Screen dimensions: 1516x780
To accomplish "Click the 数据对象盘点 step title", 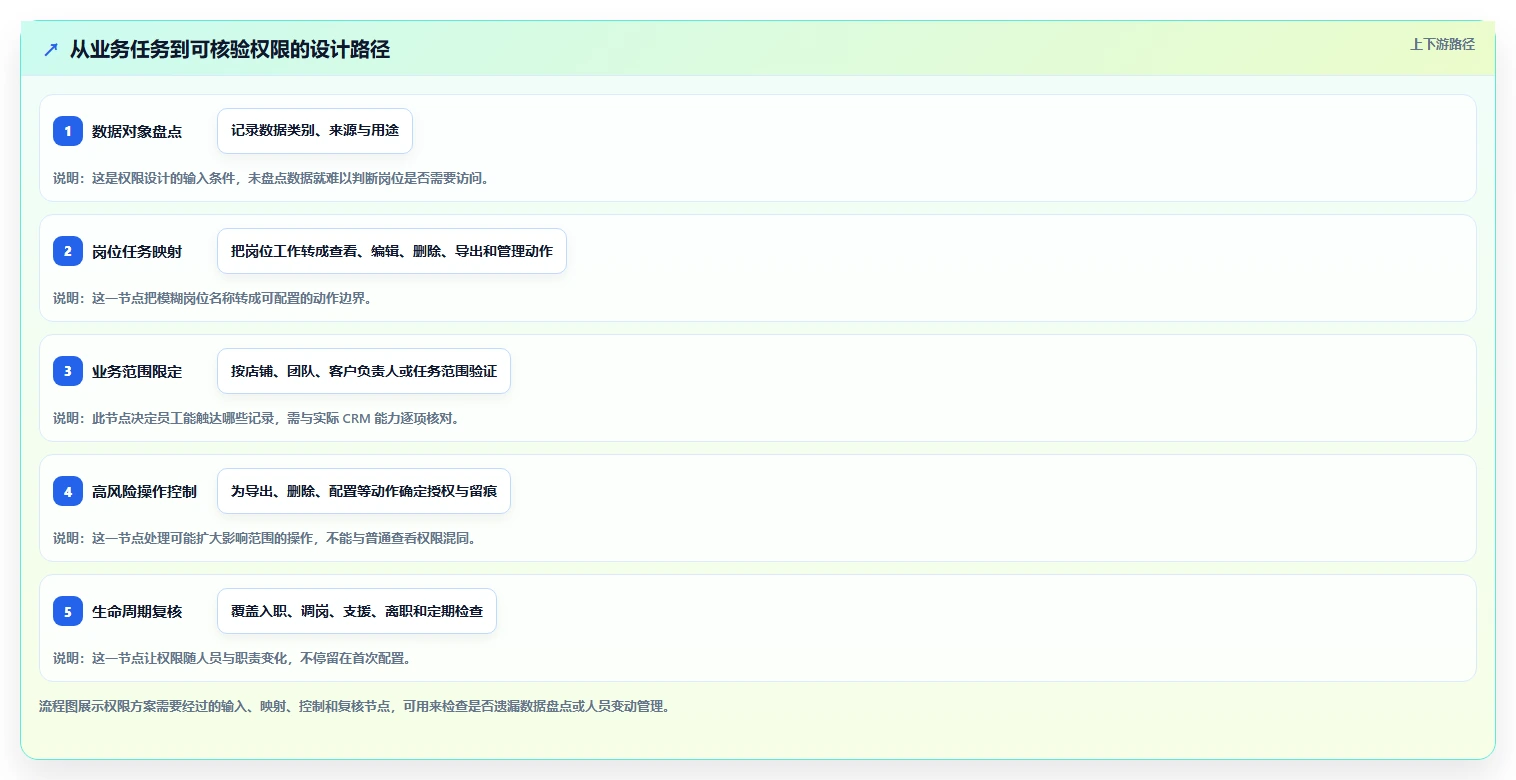I will point(137,131).
